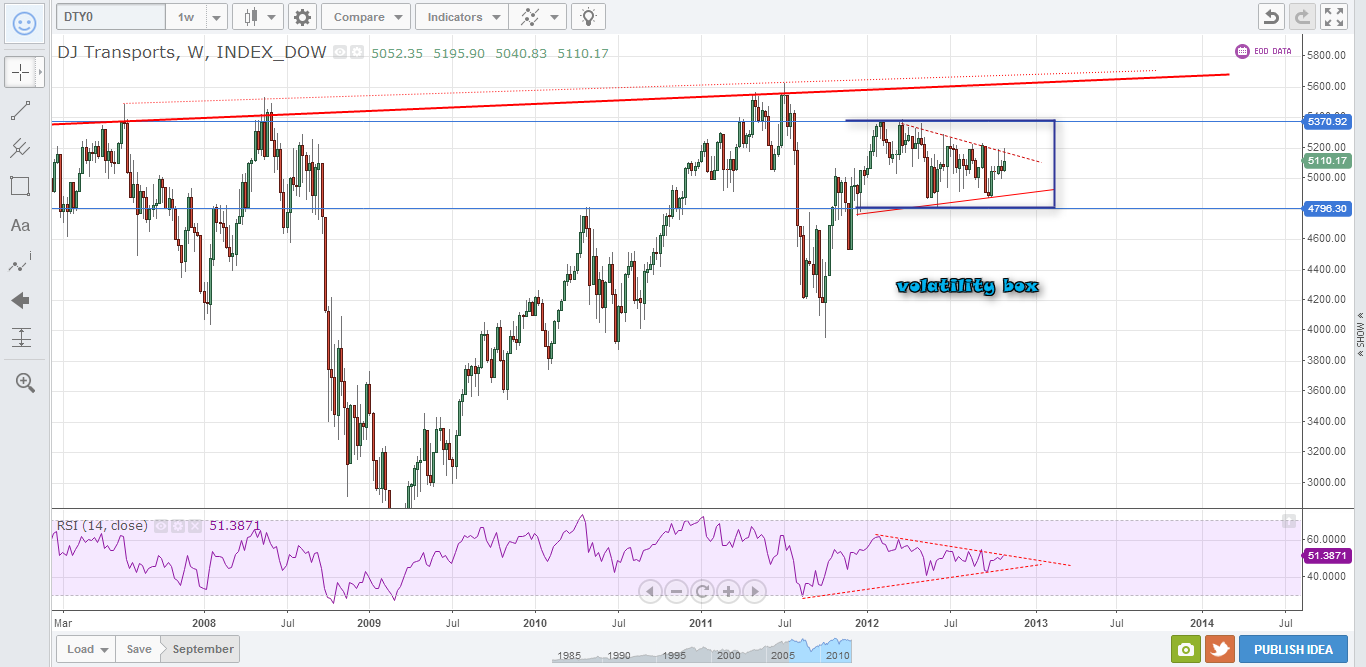Open the Compare dropdown
This screenshot has height=667, width=1366.
(366, 17)
